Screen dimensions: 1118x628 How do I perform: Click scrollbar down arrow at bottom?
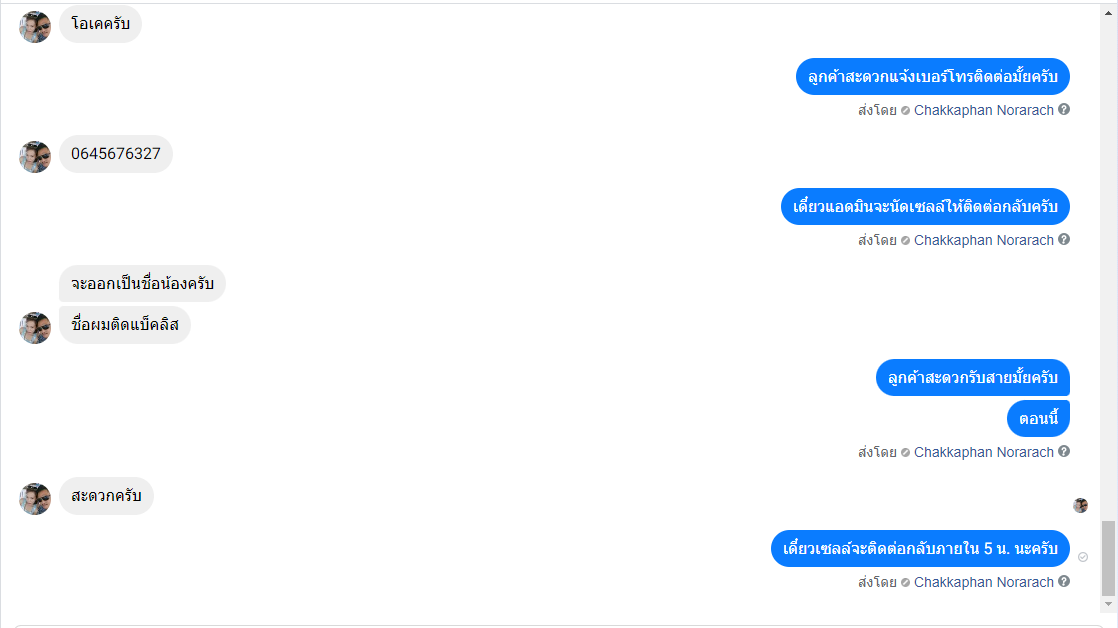coord(1108,604)
